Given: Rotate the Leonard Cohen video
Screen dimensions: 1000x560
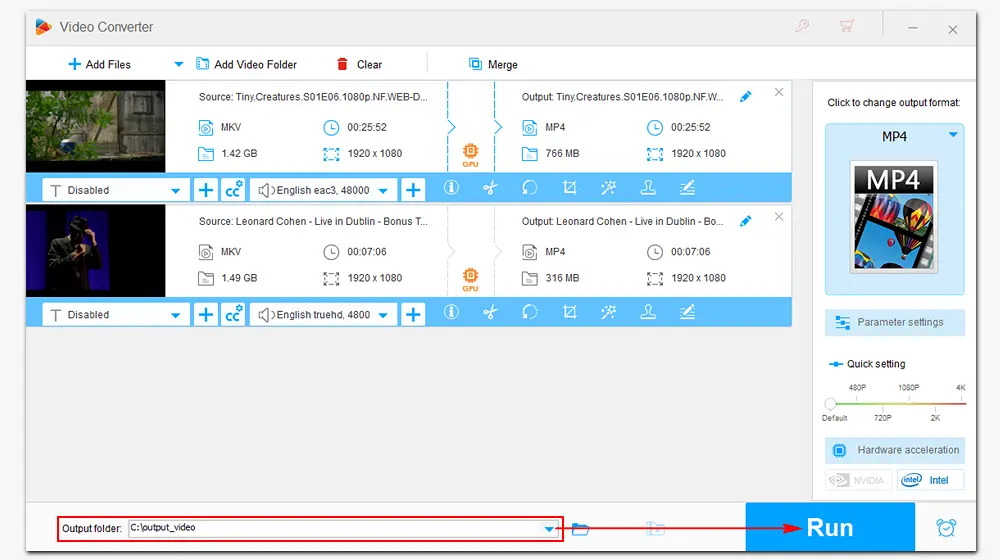Looking at the screenshot, I should point(530,312).
